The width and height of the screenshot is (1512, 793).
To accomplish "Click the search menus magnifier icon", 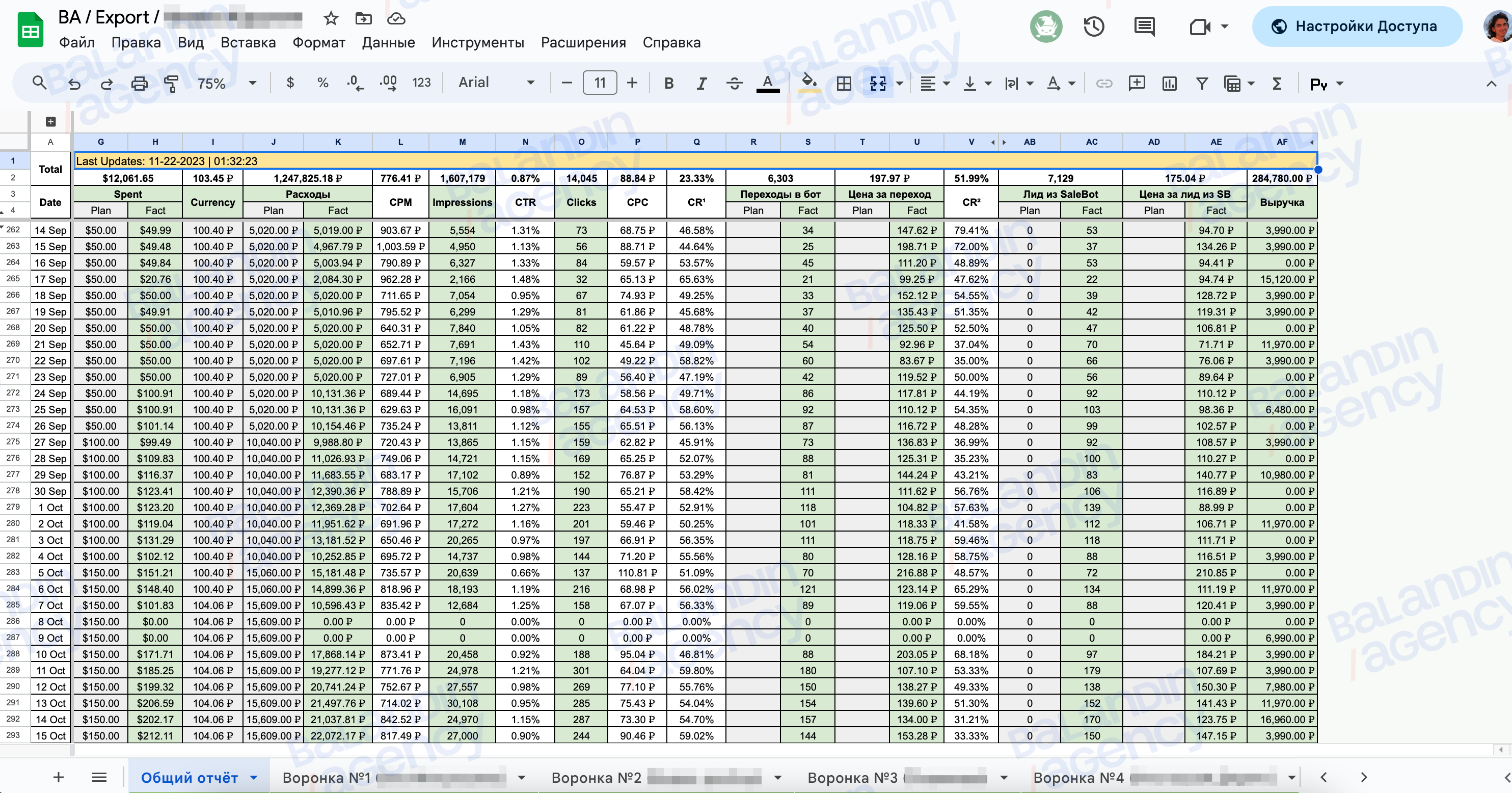I will click(39, 84).
